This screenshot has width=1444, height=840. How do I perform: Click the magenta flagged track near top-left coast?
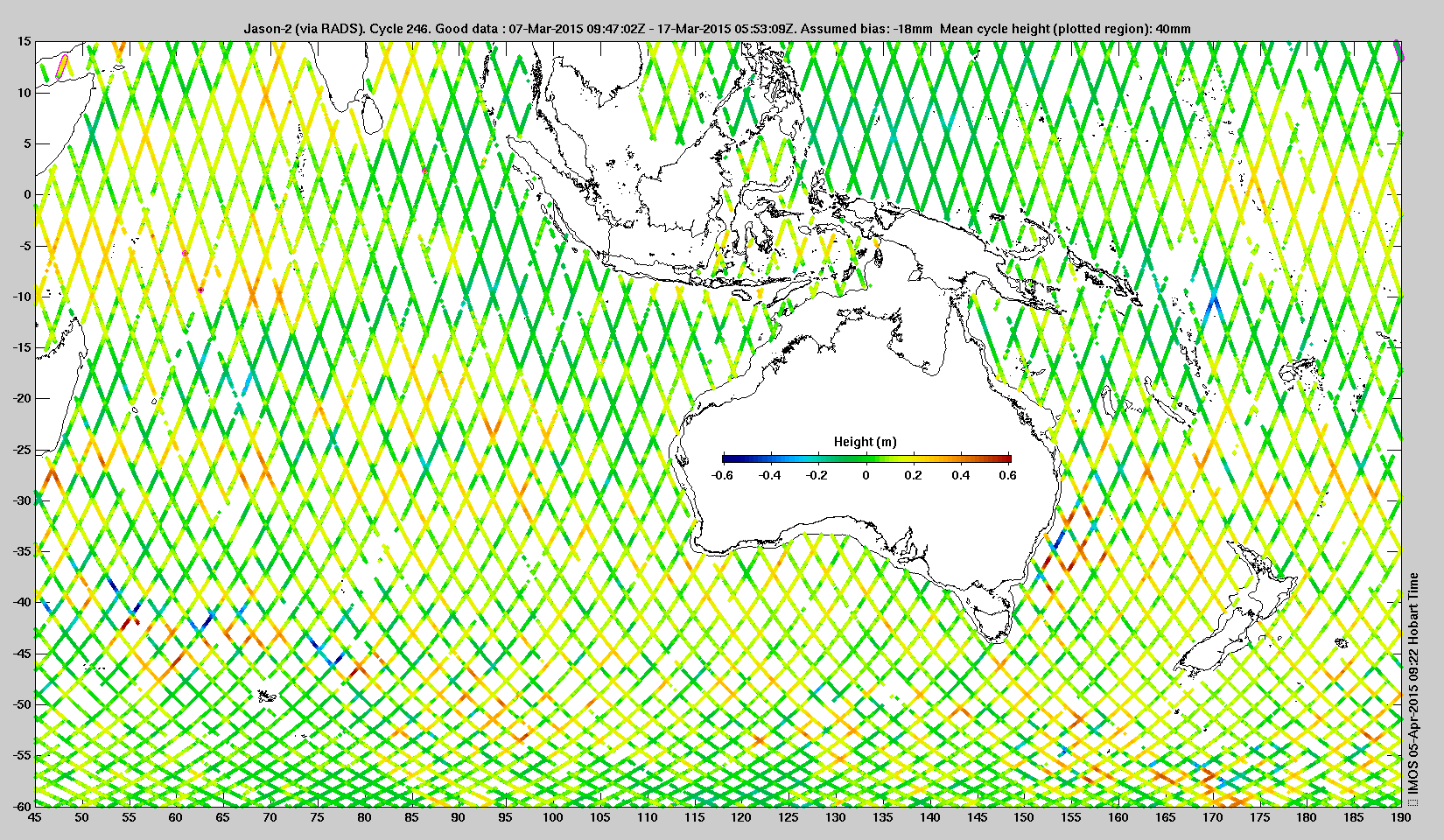click(62, 66)
